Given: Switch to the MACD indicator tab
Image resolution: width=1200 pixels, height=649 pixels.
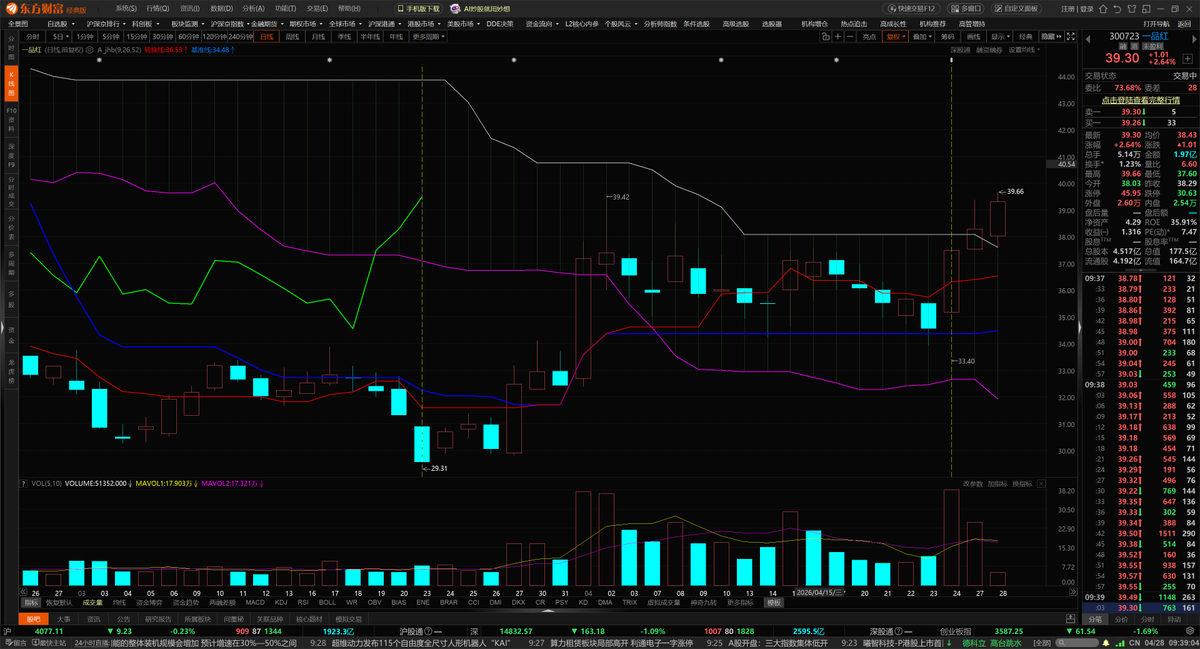Looking at the screenshot, I should [255, 602].
